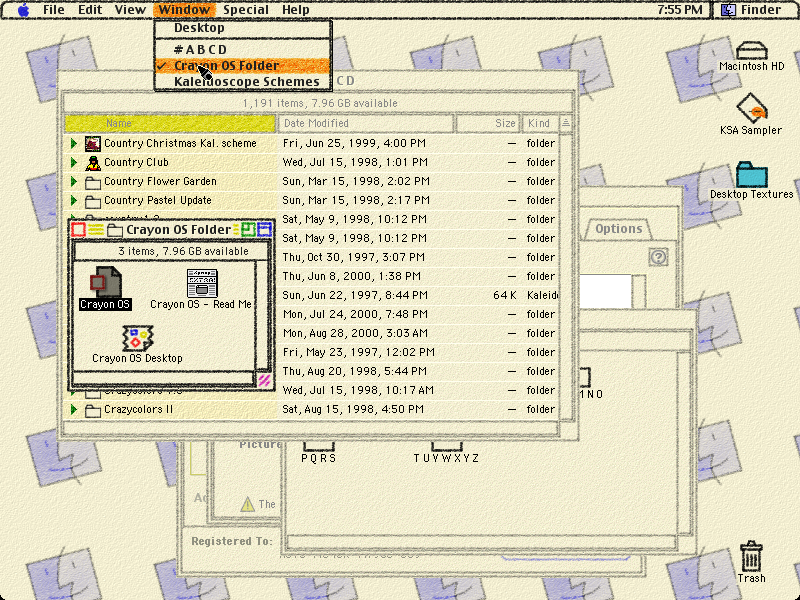800x600 pixels.
Task: Open the Edit menu
Action: pos(90,10)
